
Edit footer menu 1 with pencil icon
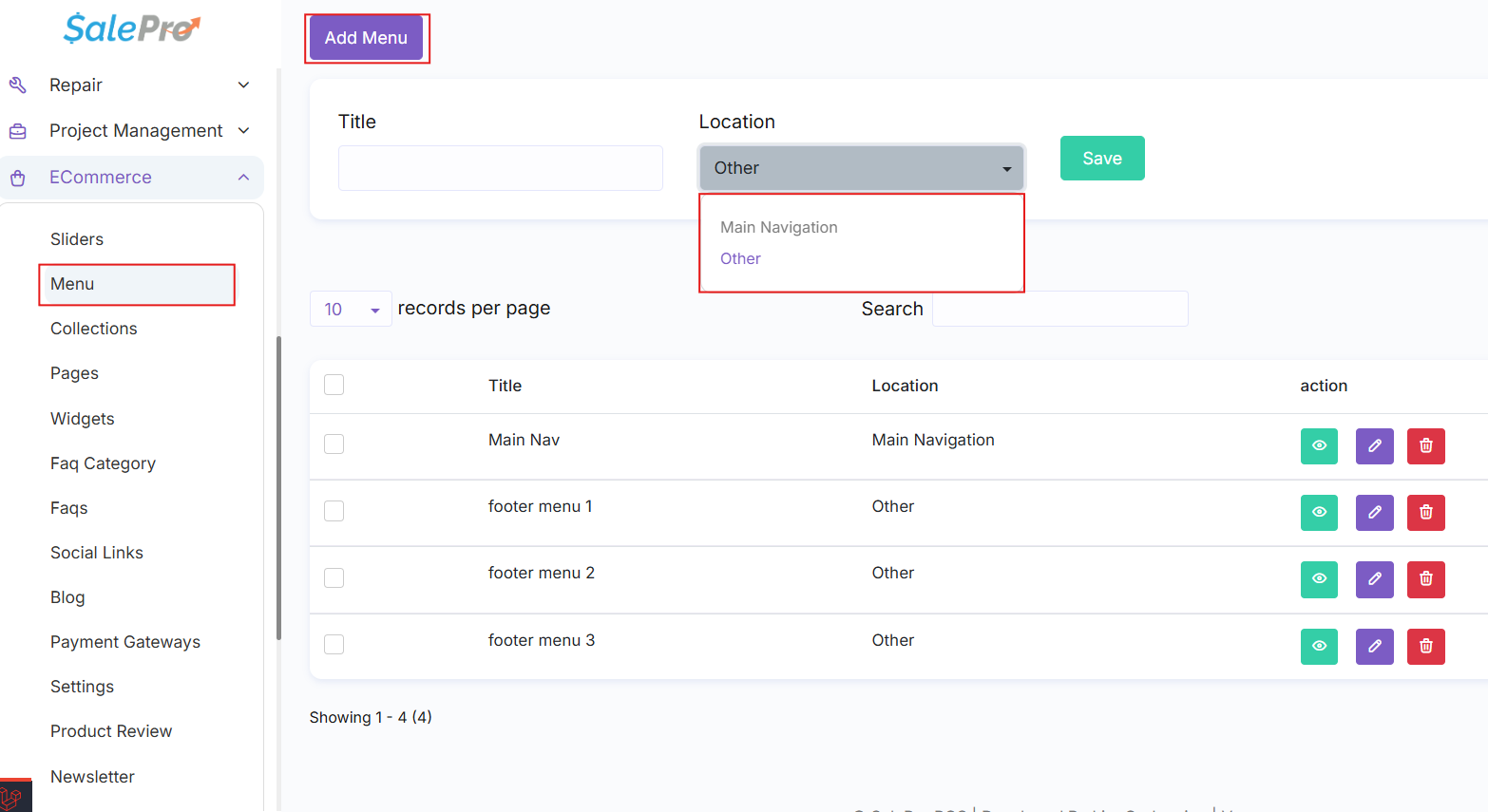point(1375,513)
